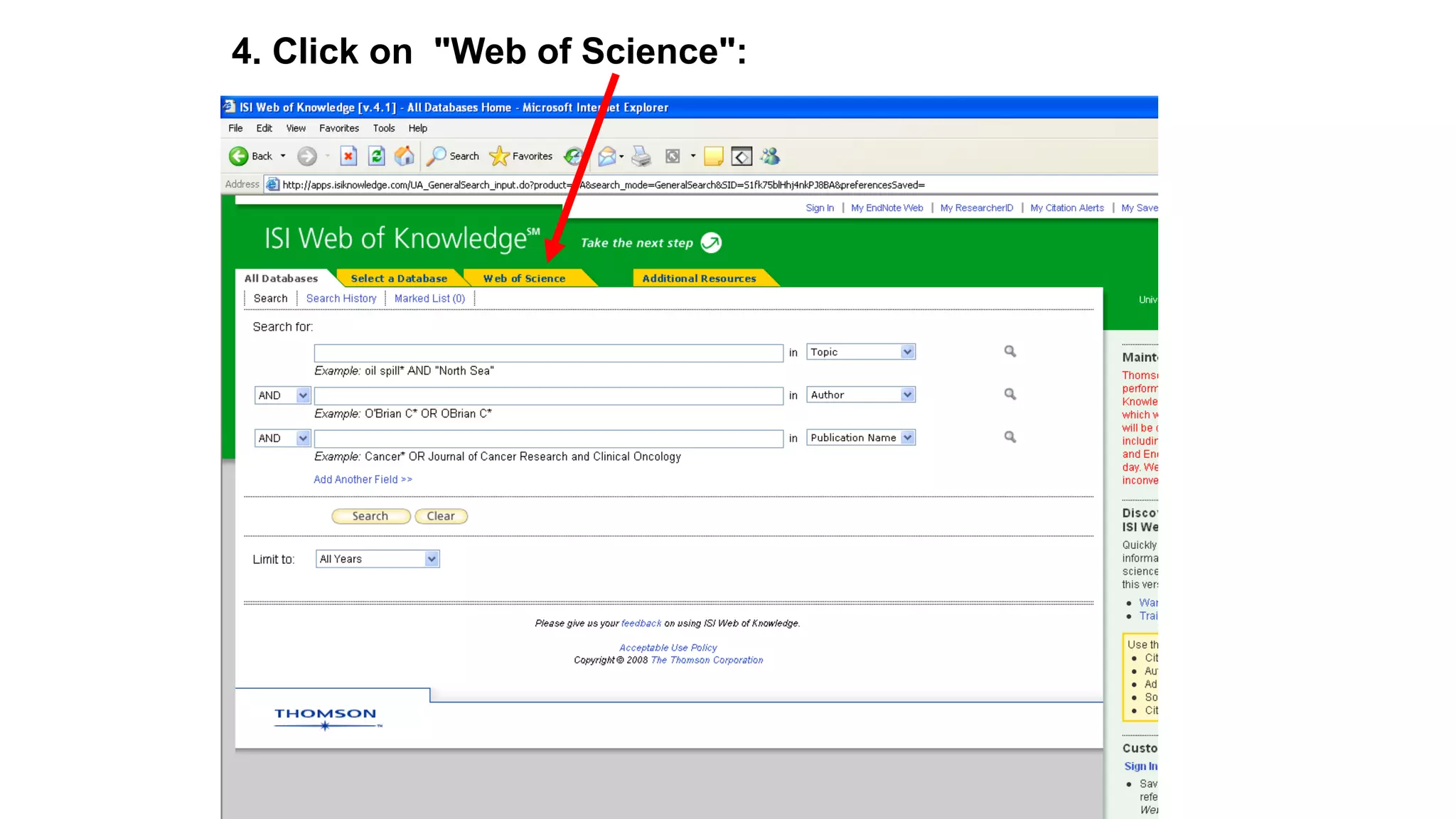Click the Forward navigation arrow icon

point(306,156)
